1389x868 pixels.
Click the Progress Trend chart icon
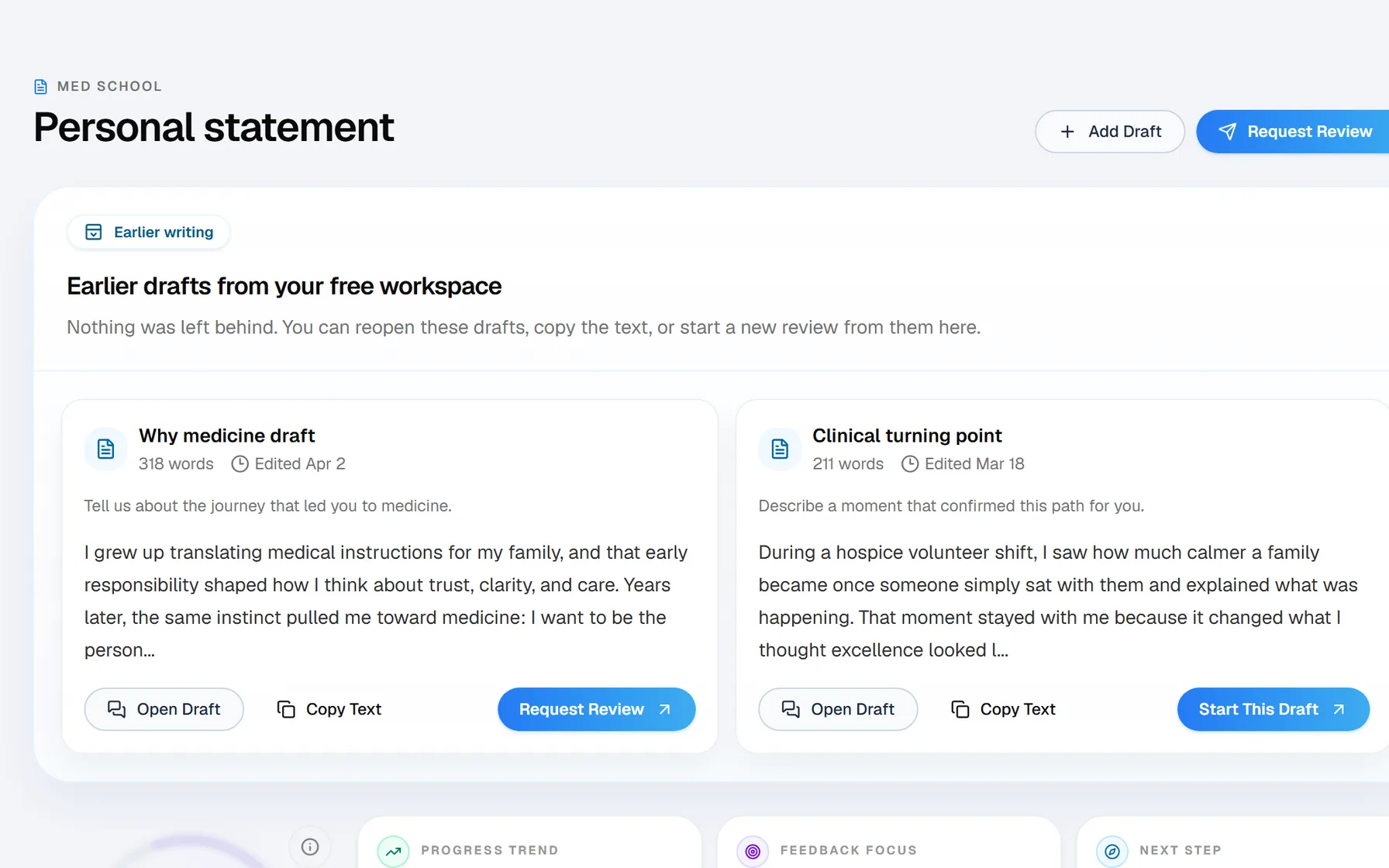click(394, 851)
